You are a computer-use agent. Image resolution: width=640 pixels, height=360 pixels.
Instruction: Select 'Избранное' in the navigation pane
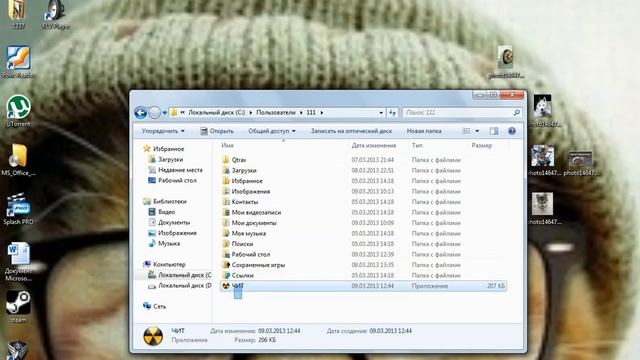click(x=168, y=149)
